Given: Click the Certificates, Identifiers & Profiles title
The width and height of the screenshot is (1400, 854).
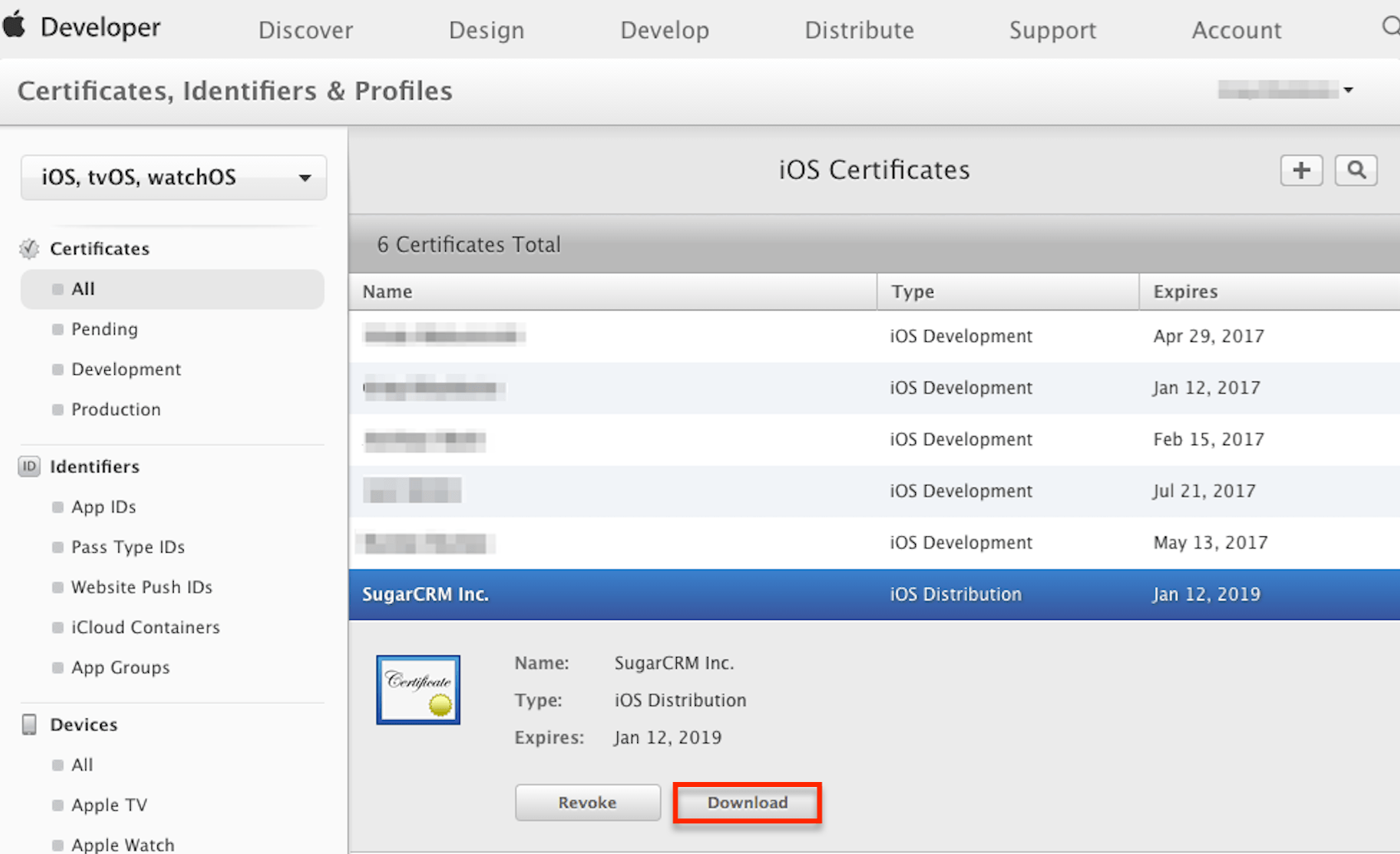Looking at the screenshot, I should 235,90.
